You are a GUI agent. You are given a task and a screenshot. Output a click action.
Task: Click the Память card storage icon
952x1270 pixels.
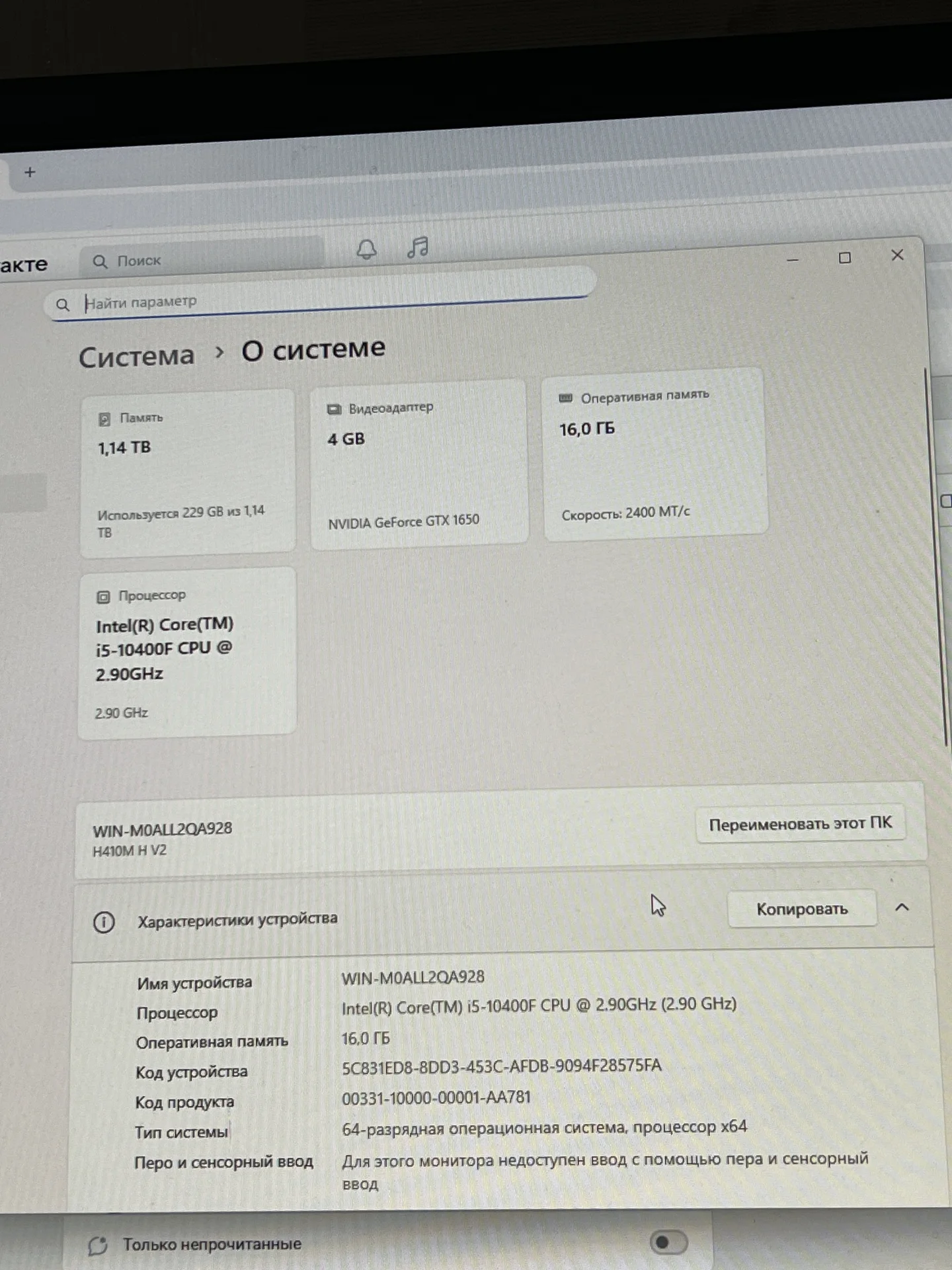tap(104, 419)
